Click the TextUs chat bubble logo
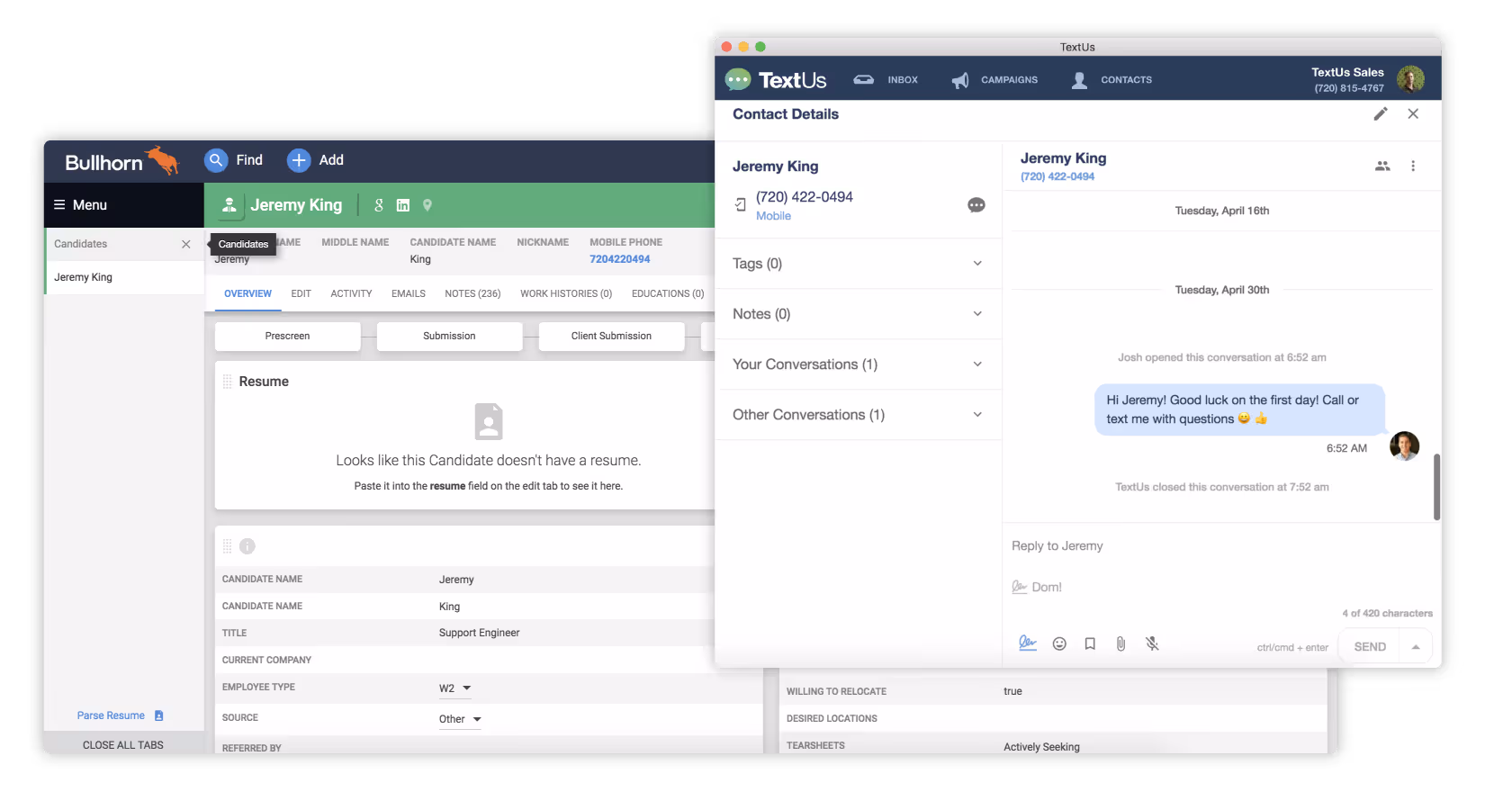 [x=738, y=79]
